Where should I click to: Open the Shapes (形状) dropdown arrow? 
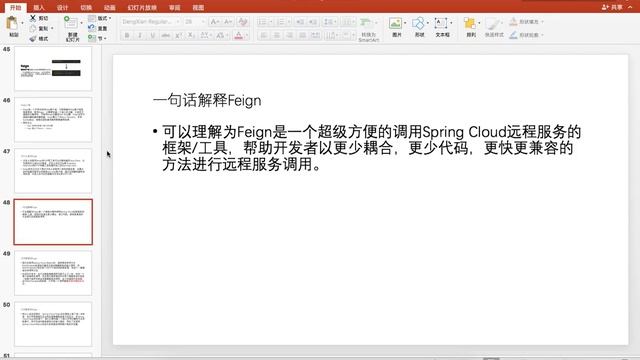pyautogui.click(x=428, y=23)
